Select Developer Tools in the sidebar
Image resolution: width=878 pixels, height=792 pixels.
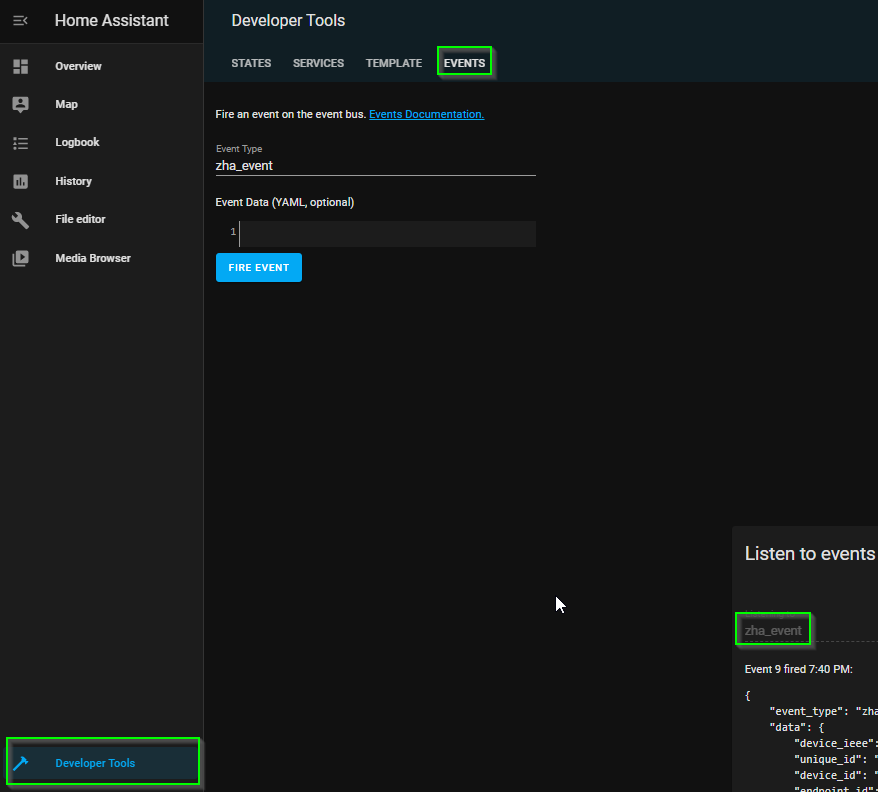[103, 761]
